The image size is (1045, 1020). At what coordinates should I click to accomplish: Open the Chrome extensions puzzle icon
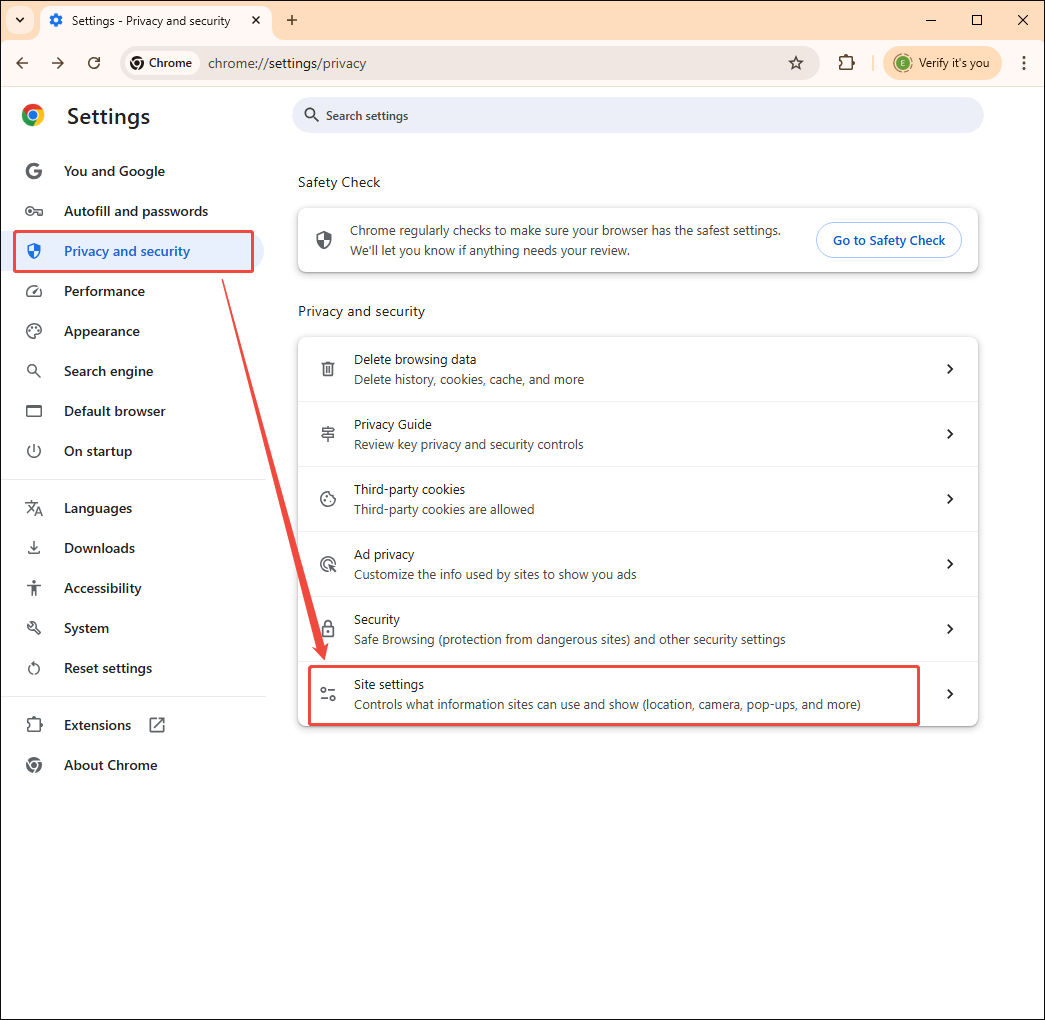[x=846, y=62]
